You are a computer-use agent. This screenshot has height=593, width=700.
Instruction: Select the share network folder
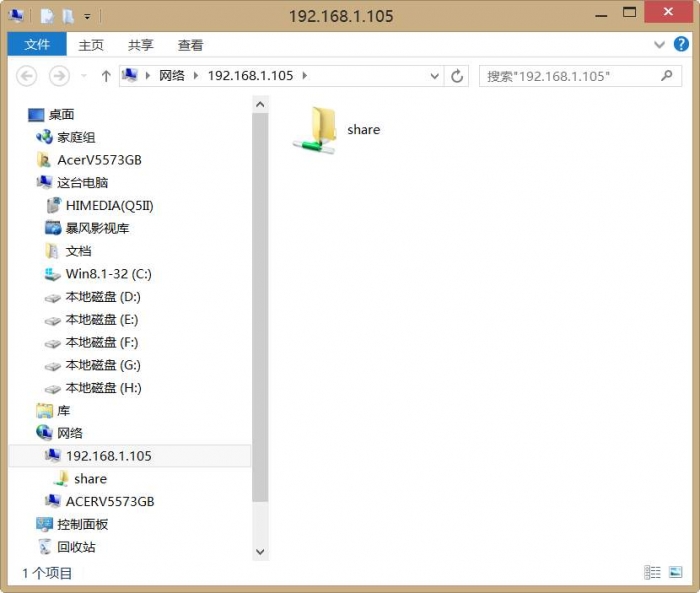pos(336,130)
